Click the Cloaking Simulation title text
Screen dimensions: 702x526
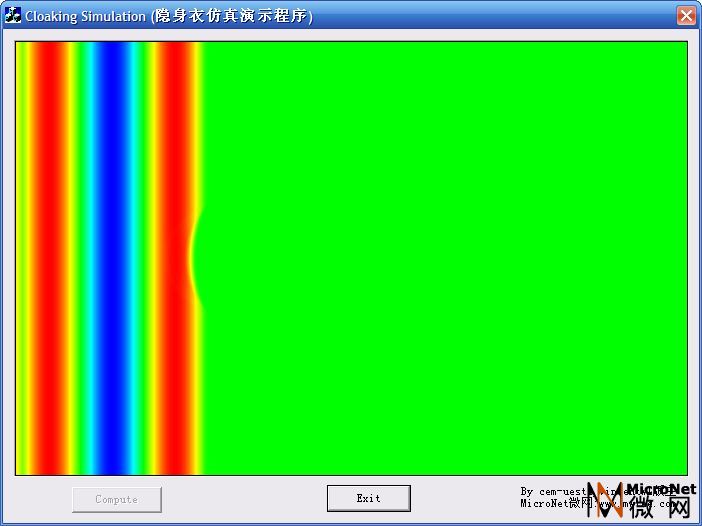tap(169, 16)
